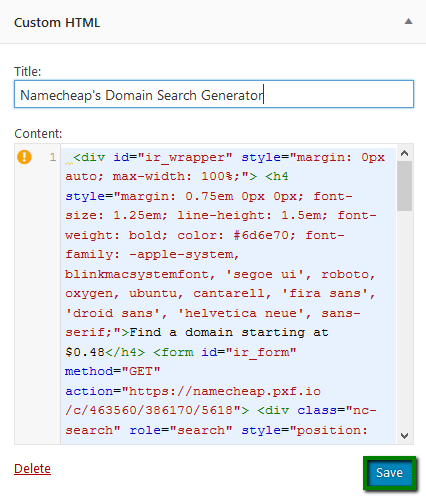
Task: Click the Title input field
Action: 214,94
